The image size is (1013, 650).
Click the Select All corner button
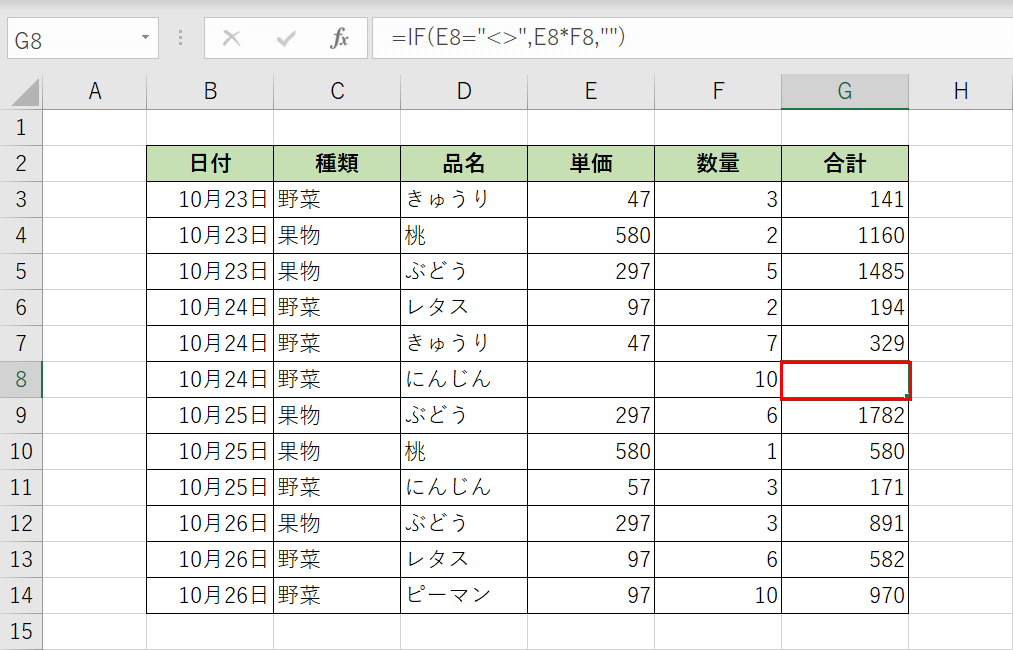click(x=22, y=90)
